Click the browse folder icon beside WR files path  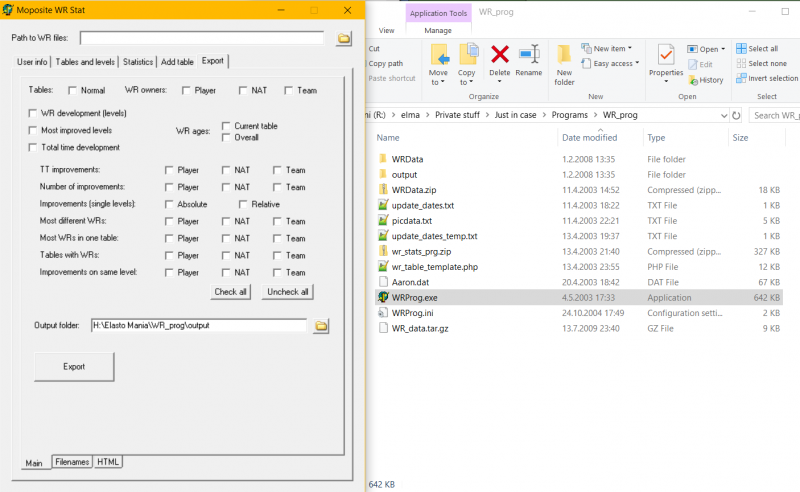[x=344, y=38]
